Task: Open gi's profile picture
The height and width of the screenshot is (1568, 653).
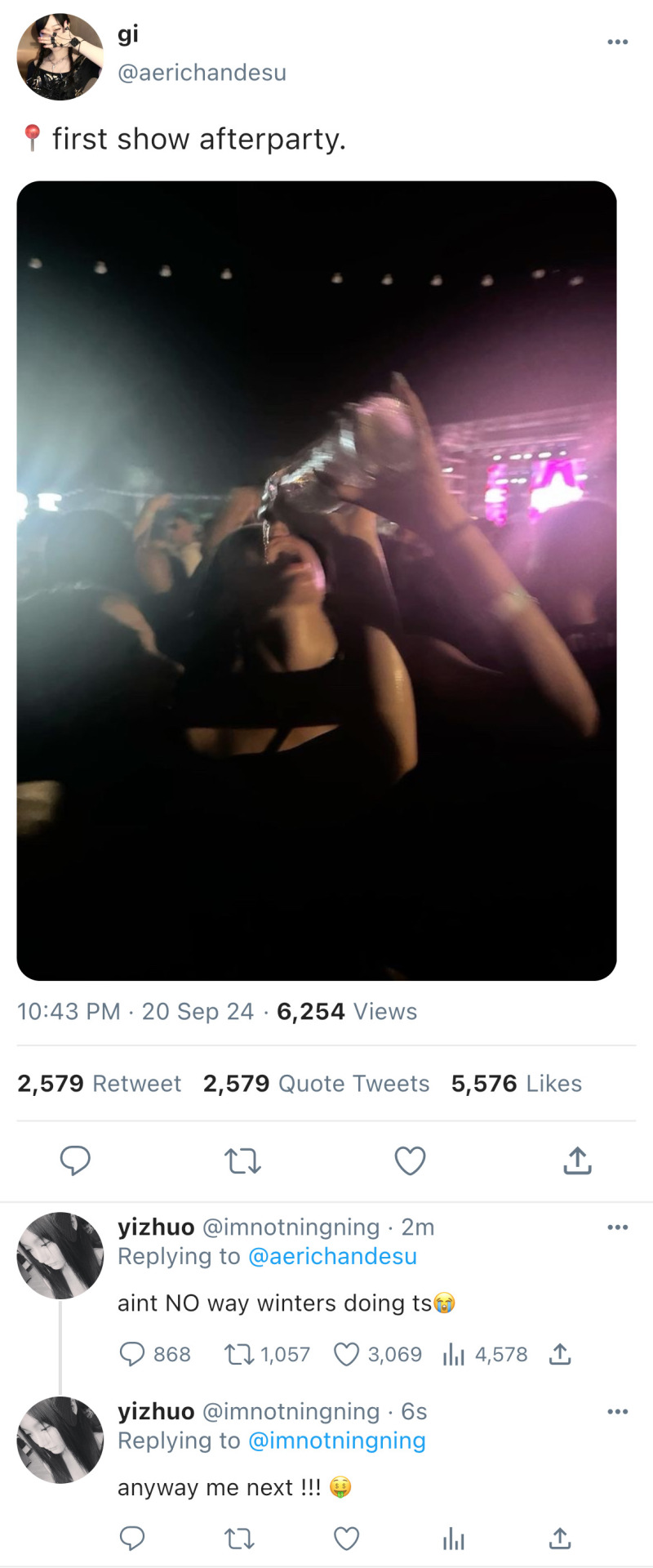Action: (x=60, y=57)
